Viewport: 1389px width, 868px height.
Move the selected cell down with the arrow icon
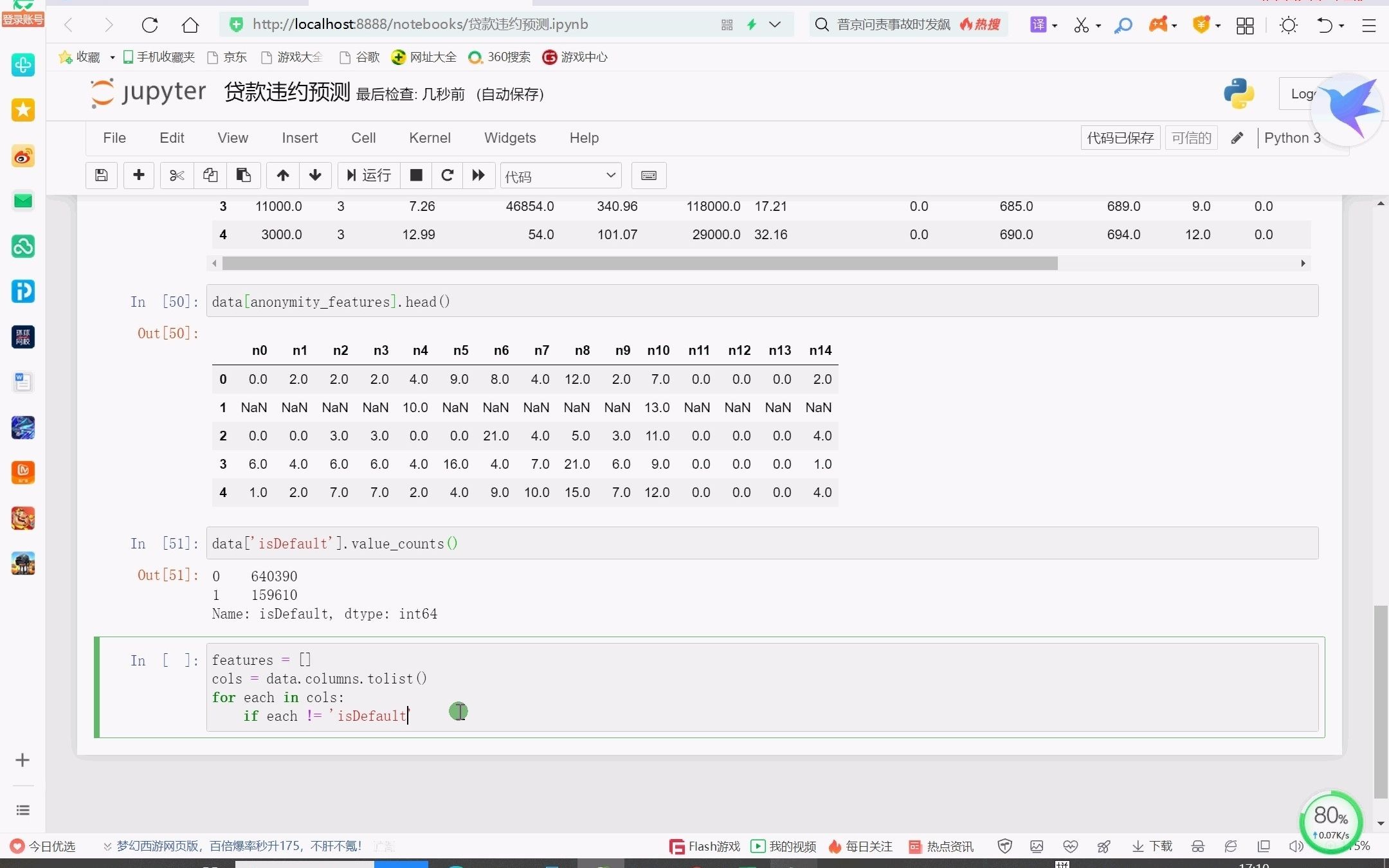(314, 175)
